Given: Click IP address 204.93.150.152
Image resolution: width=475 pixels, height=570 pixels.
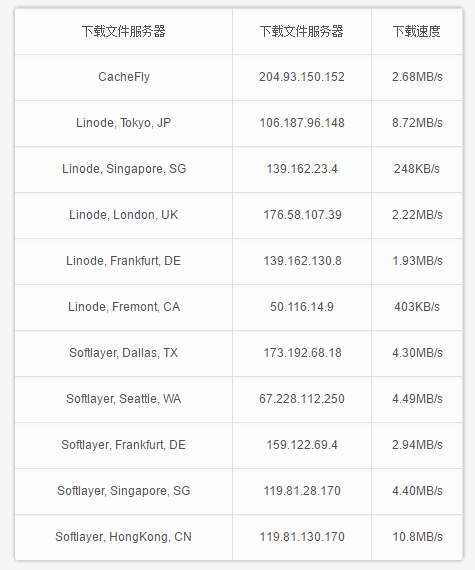Looking at the screenshot, I should click(x=302, y=77).
